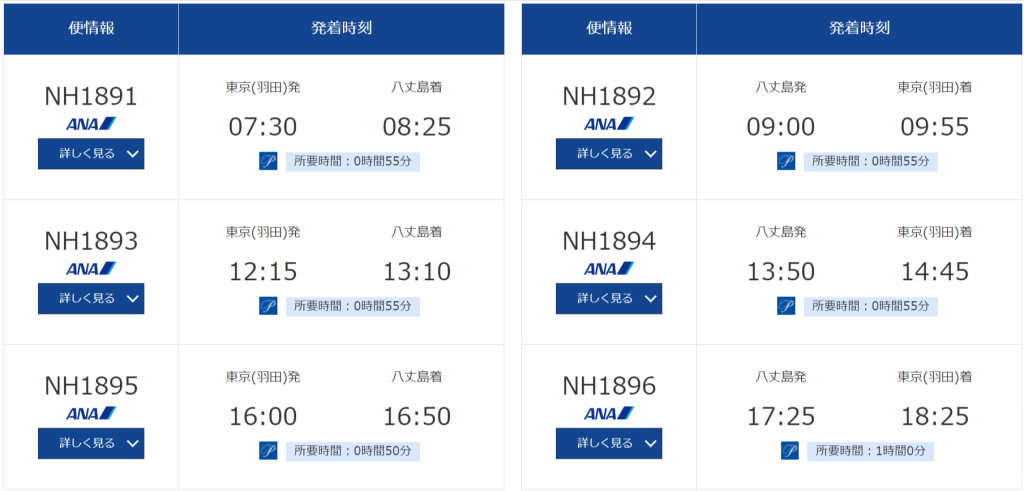Screen dimensions: 1024x491
Task: Expand 詳しく見る details for flight NH1891
Action: click(91, 154)
